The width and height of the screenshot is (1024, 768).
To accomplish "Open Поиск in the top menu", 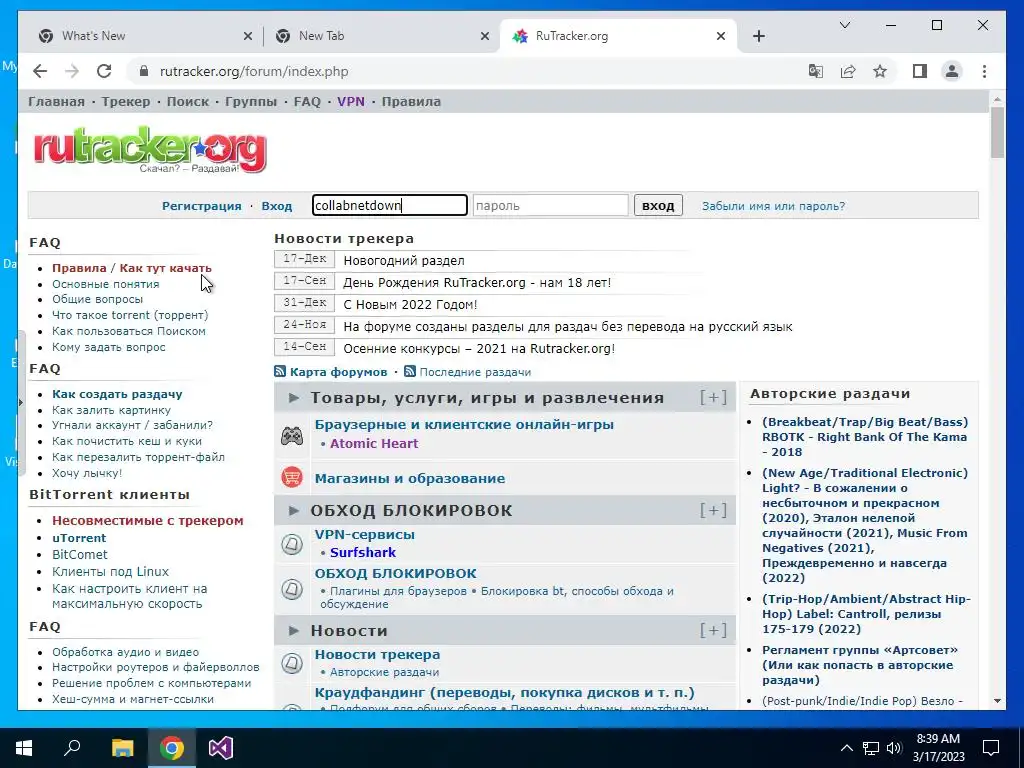I will [x=187, y=101].
